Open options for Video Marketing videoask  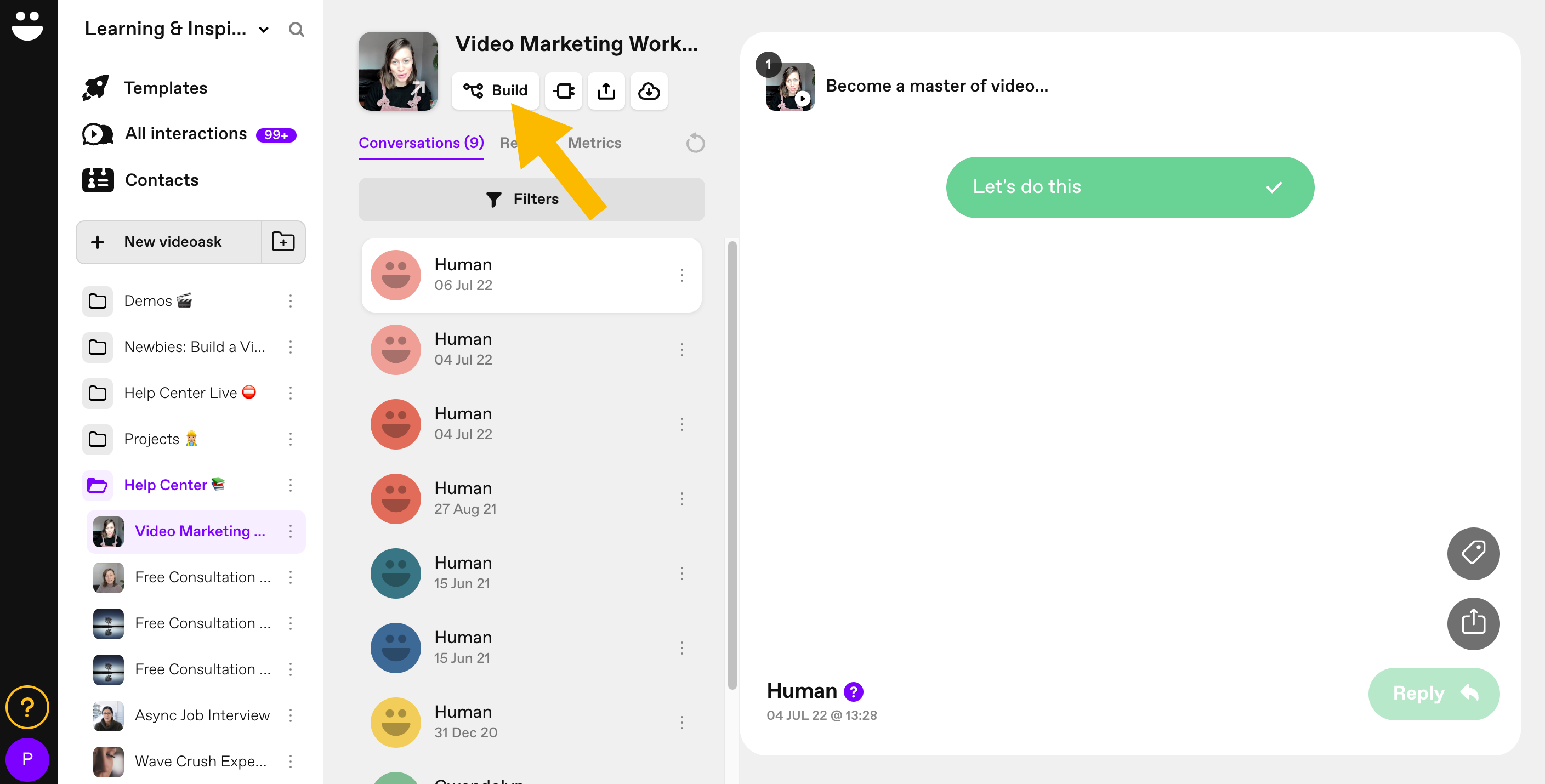tap(290, 531)
